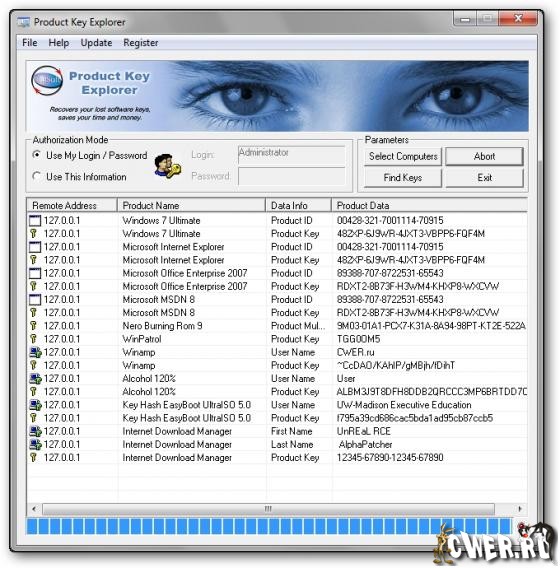Click the Password input field

pos(292,176)
